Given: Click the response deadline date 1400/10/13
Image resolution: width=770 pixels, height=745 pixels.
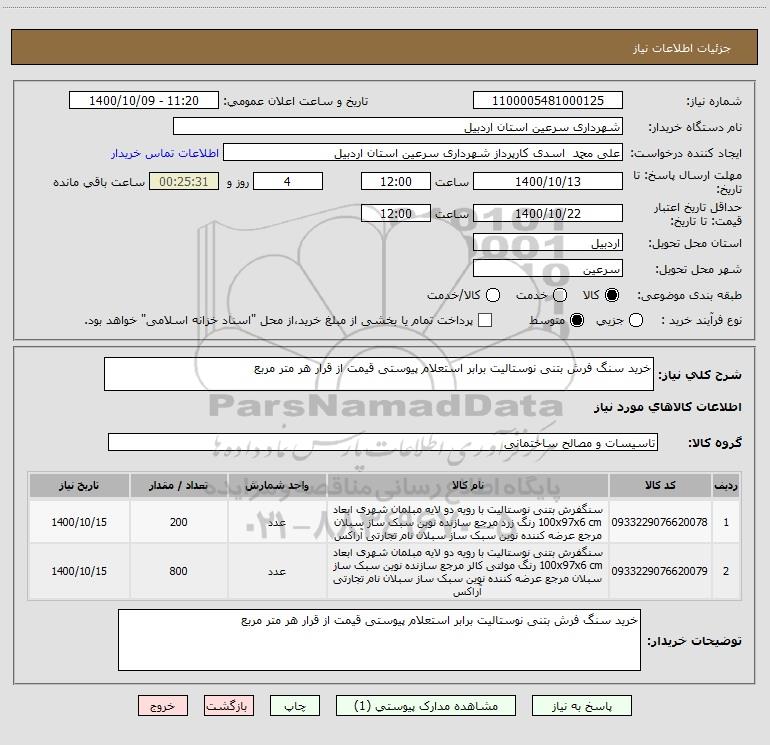Looking at the screenshot, I should pos(548,181).
